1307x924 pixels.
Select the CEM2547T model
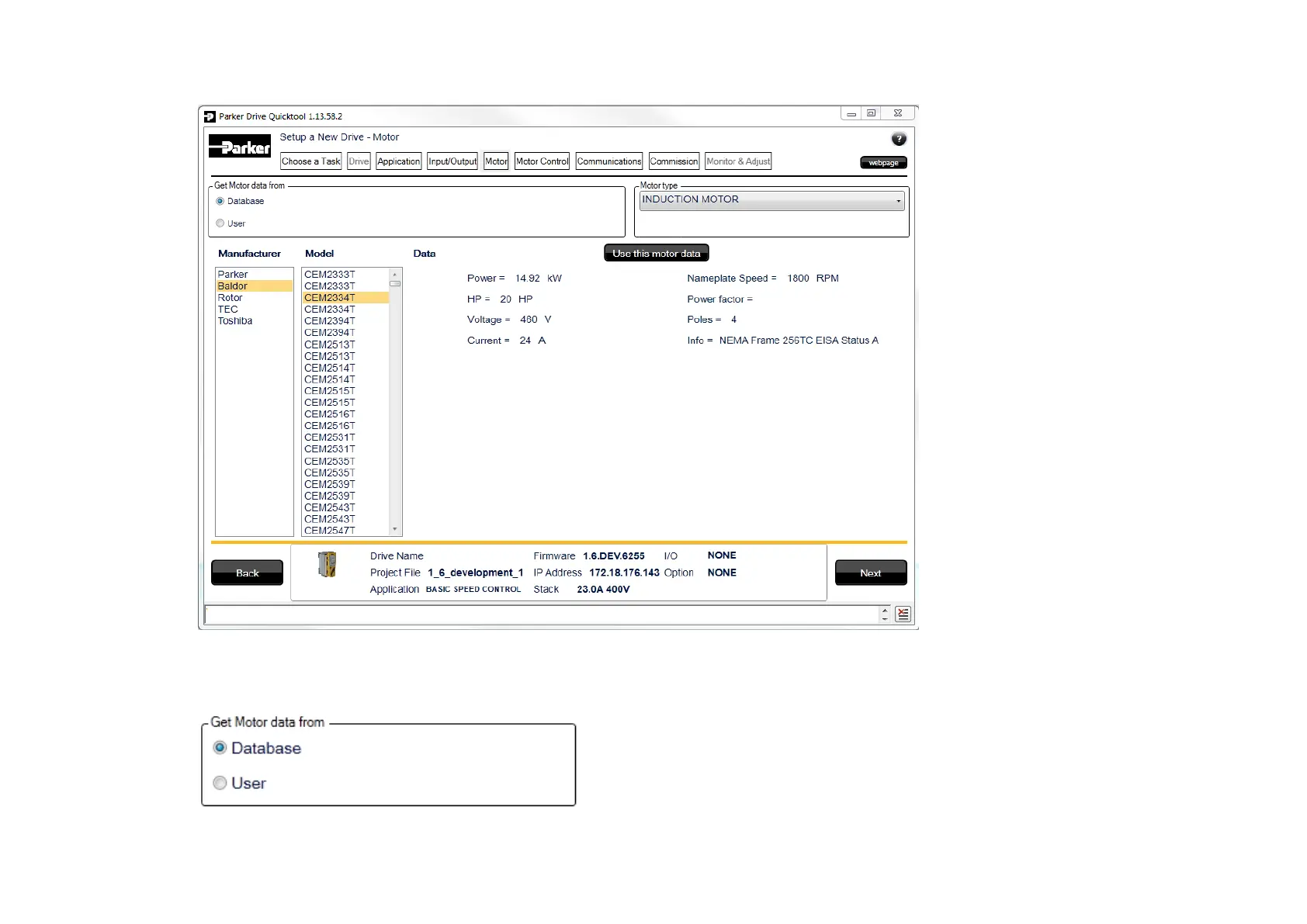pyautogui.click(x=345, y=531)
